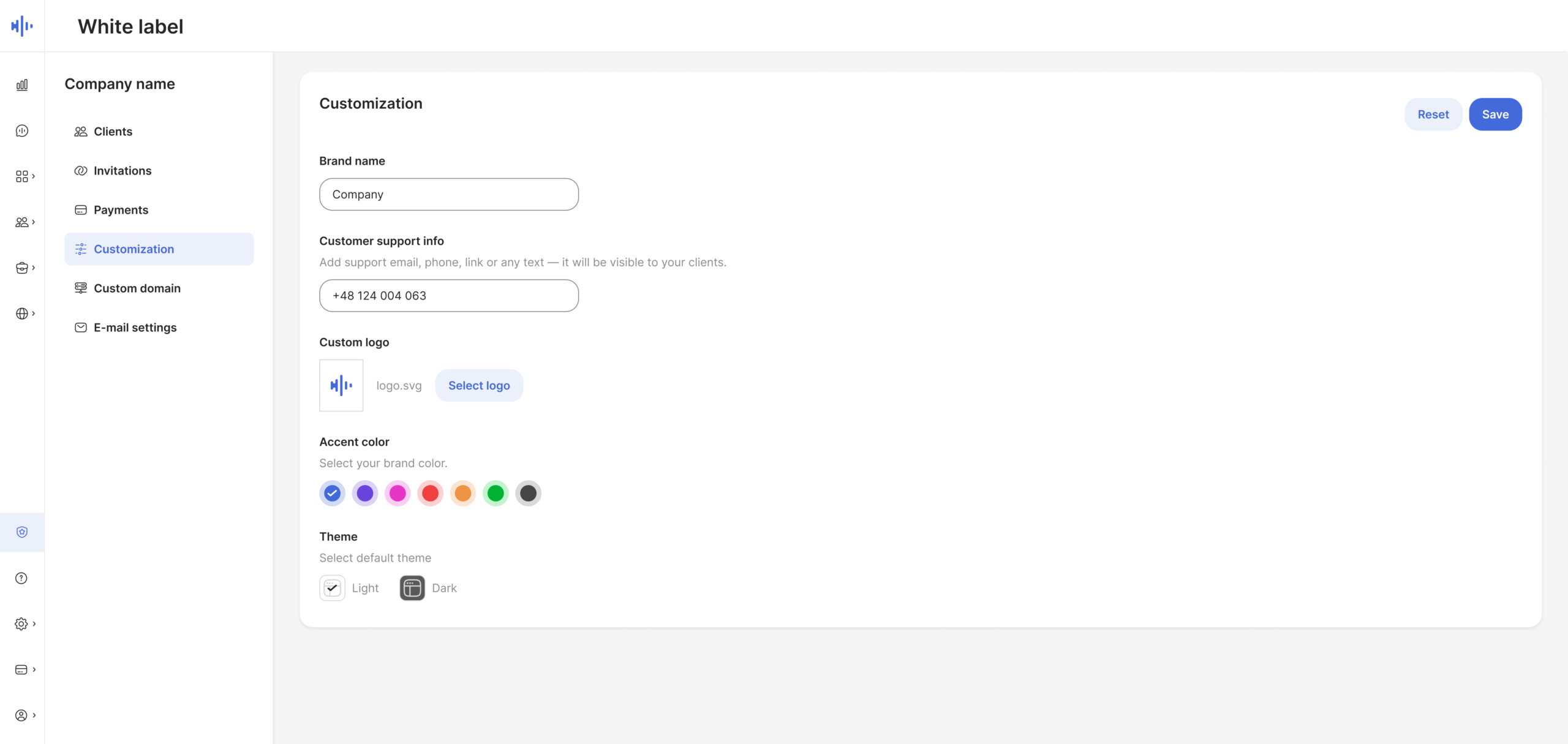
Task: Click the chat bubble sidebar icon
Action: (22, 130)
